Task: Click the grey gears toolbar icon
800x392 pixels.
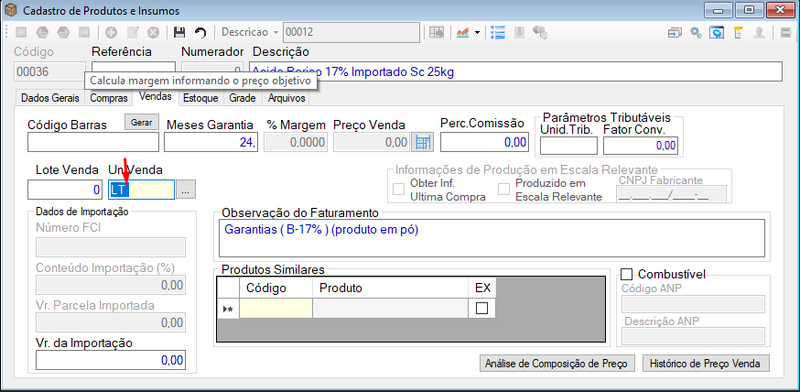Action: pos(540,32)
